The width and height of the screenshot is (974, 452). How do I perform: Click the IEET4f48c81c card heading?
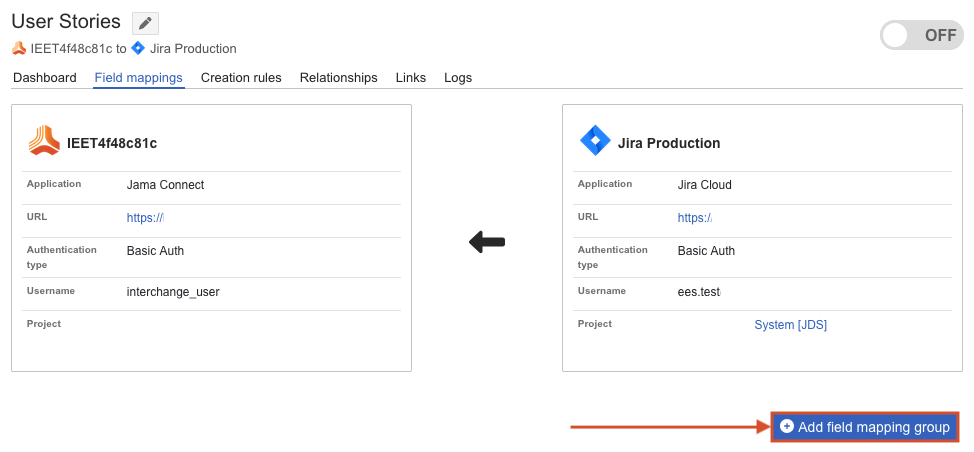pos(112,143)
